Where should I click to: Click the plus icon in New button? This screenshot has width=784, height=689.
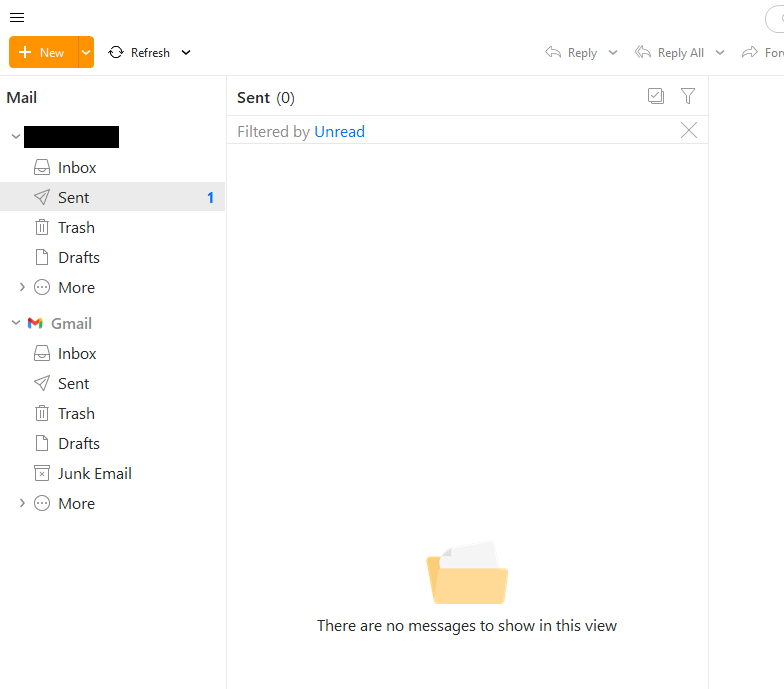click(25, 52)
